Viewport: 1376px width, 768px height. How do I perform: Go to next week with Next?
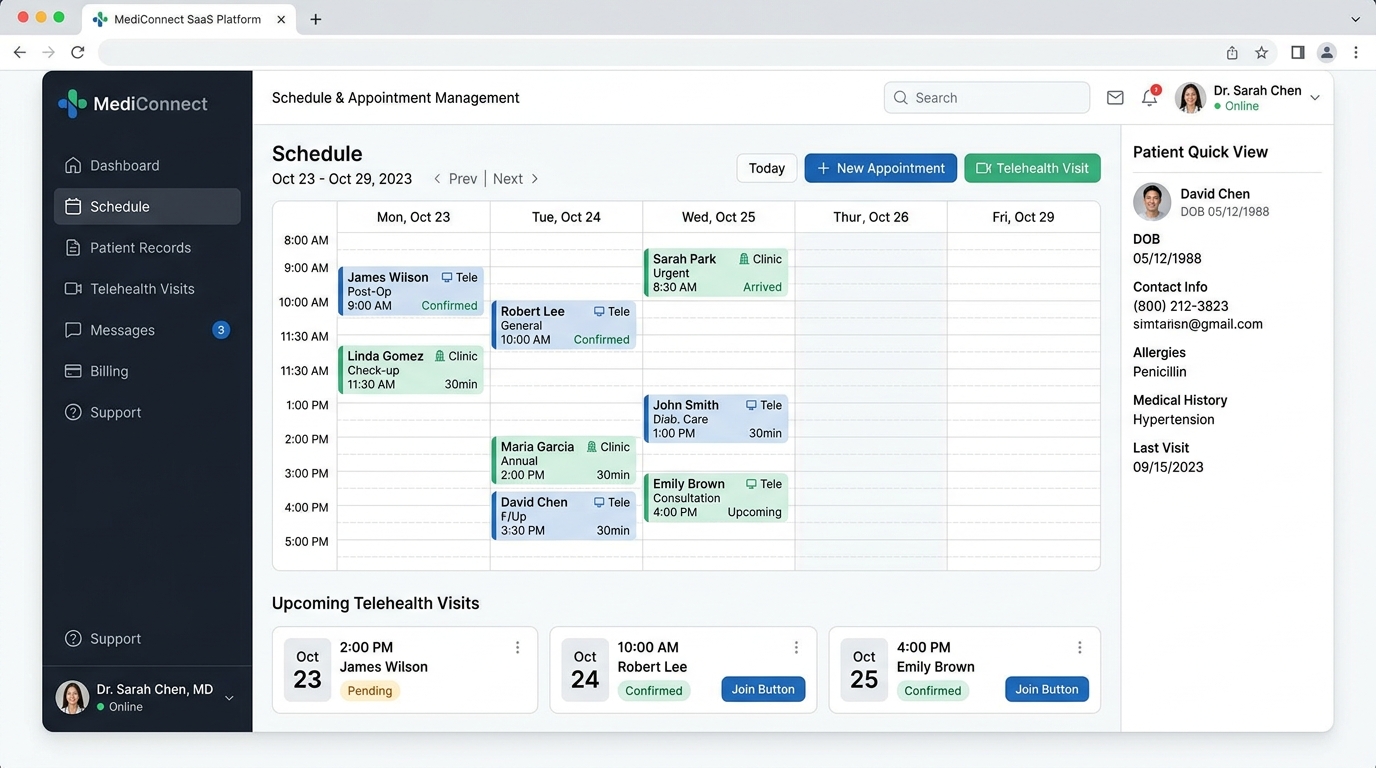point(516,179)
